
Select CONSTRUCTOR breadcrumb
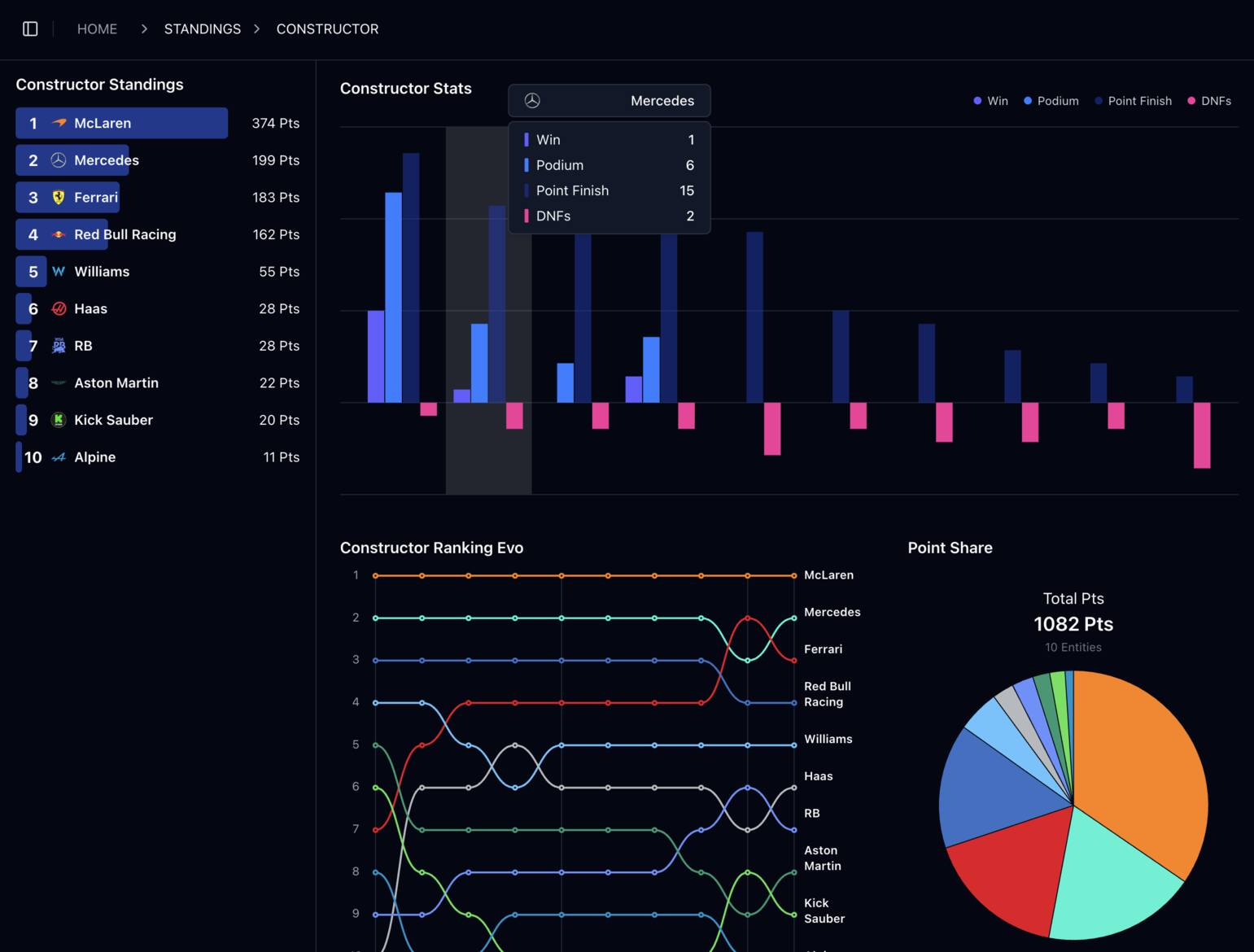pos(327,29)
